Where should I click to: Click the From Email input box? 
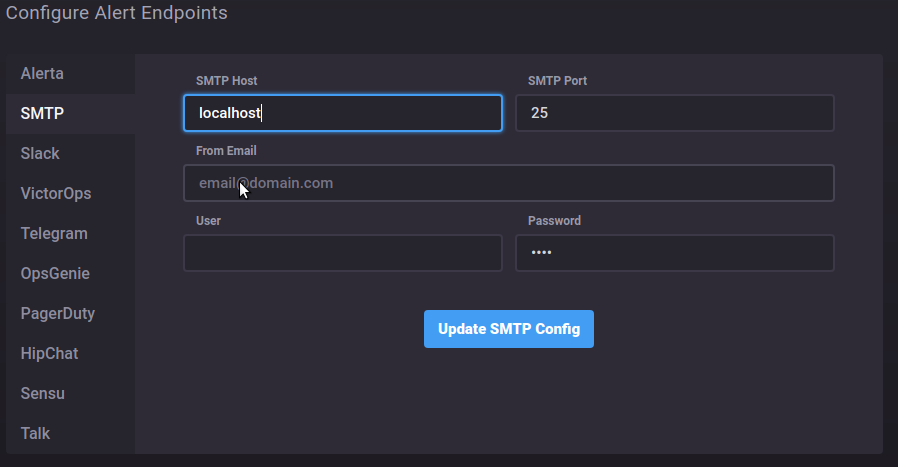[508, 183]
